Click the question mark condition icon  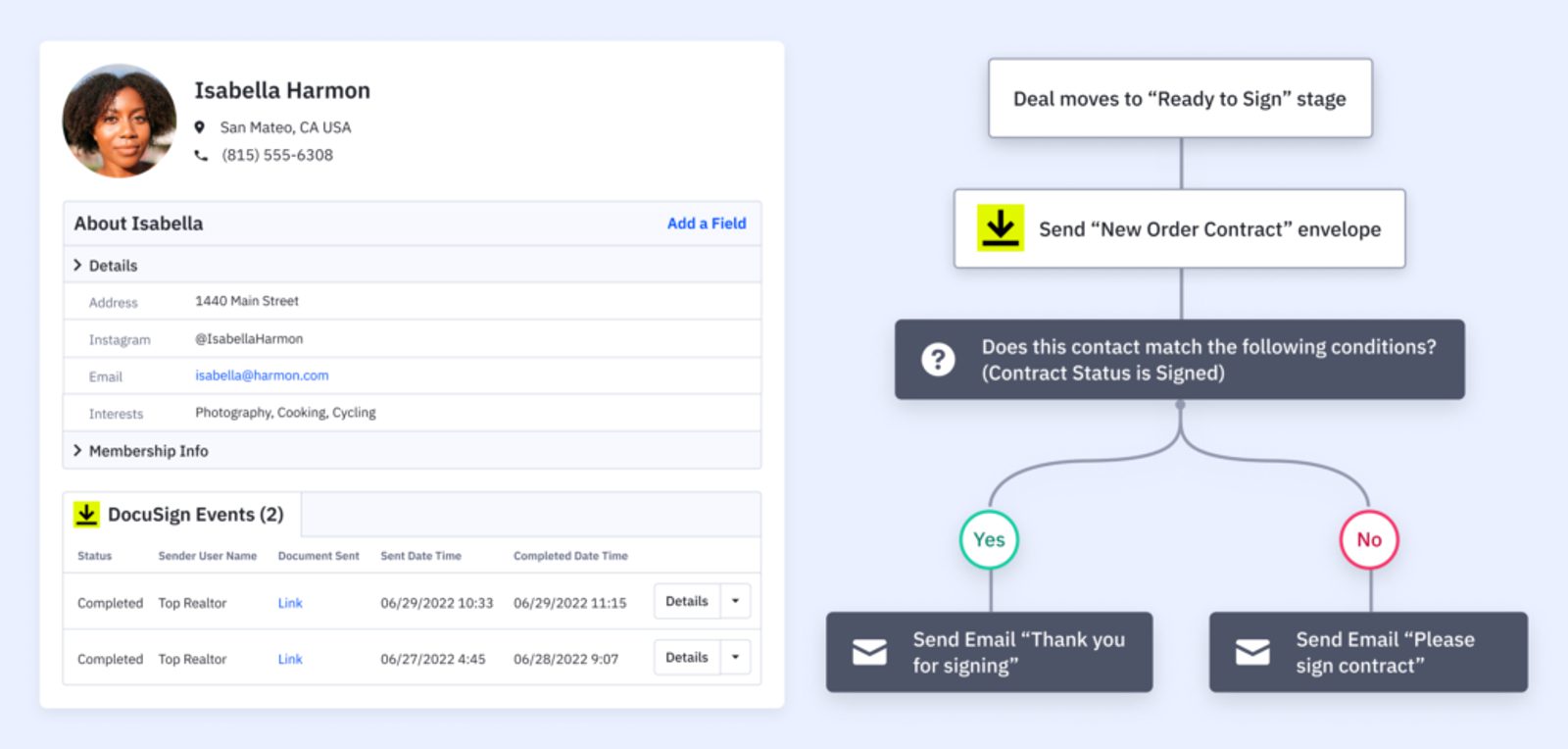[938, 360]
